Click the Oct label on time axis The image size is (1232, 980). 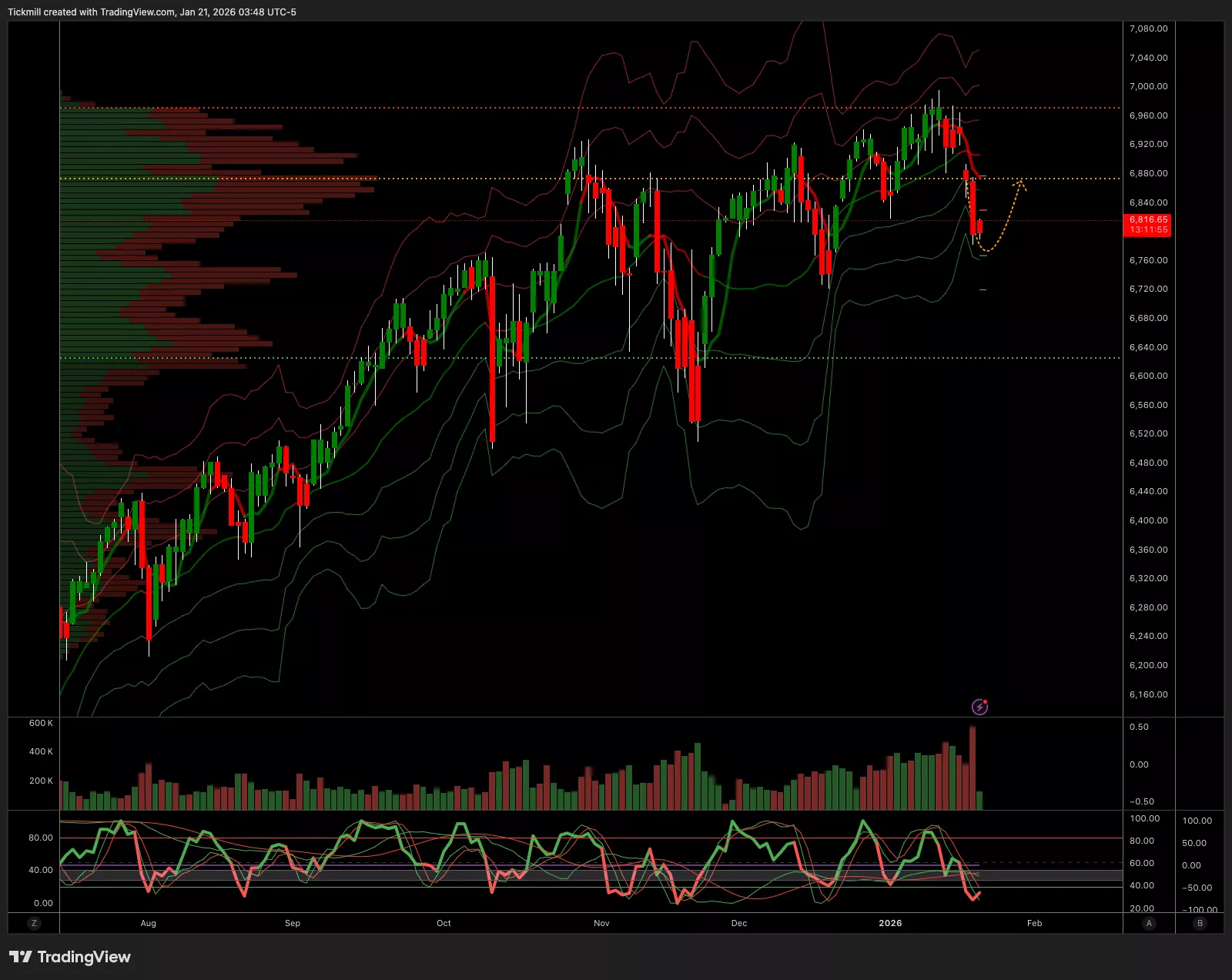[x=444, y=923]
